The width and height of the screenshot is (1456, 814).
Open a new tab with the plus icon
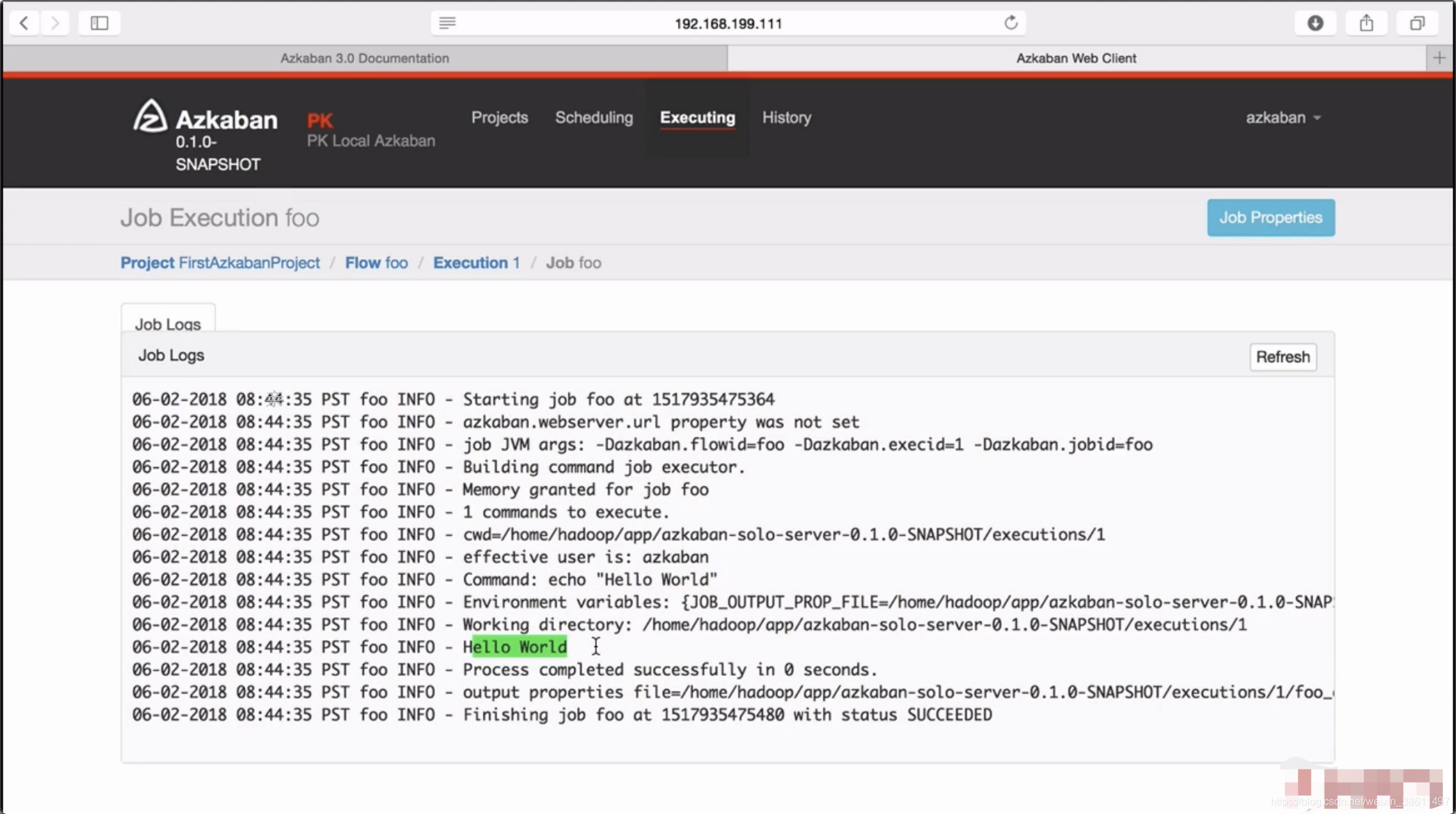point(1440,58)
